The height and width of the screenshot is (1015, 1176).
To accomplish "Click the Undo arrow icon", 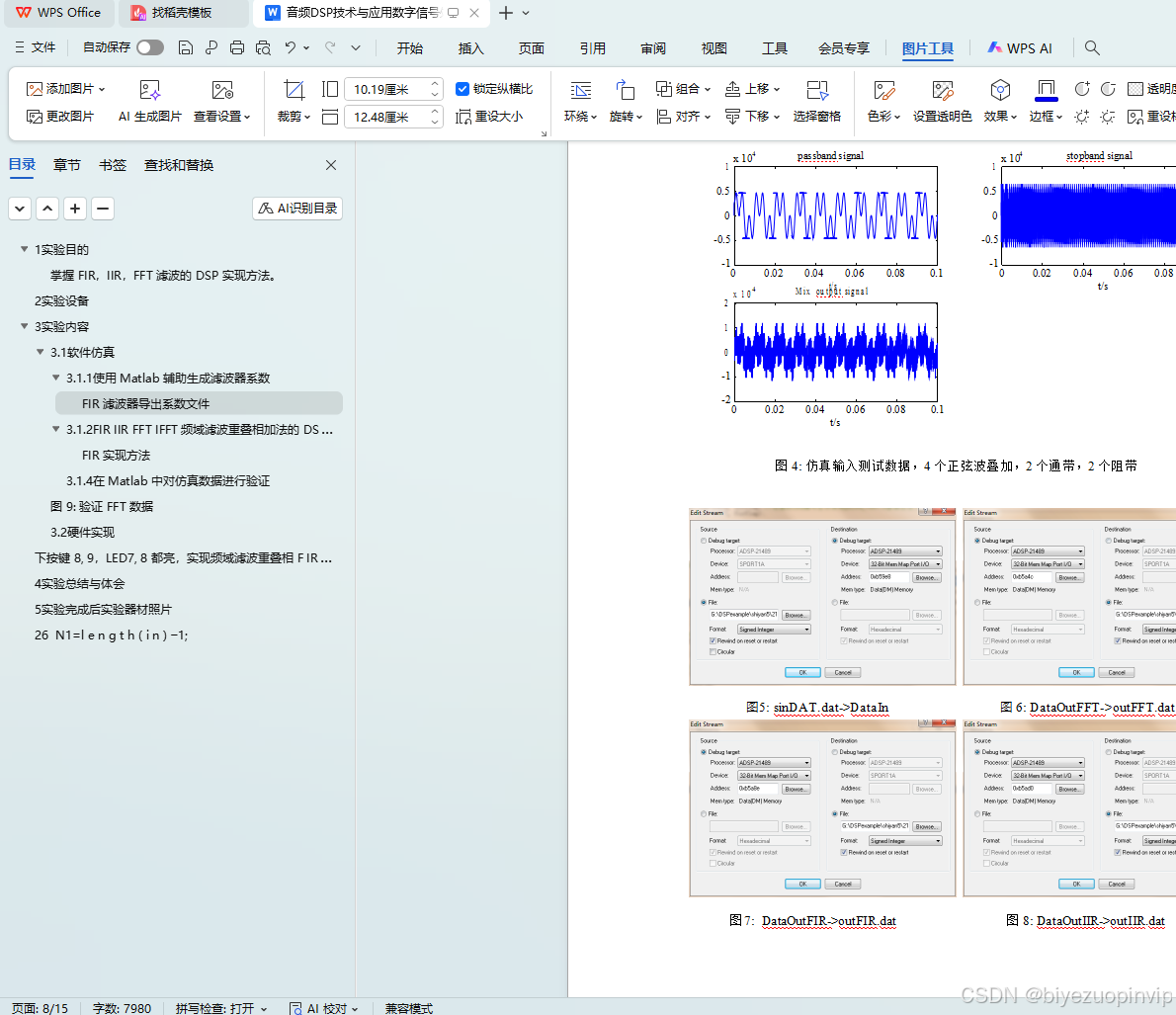I will pyautogui.click(x=291, y=47).
